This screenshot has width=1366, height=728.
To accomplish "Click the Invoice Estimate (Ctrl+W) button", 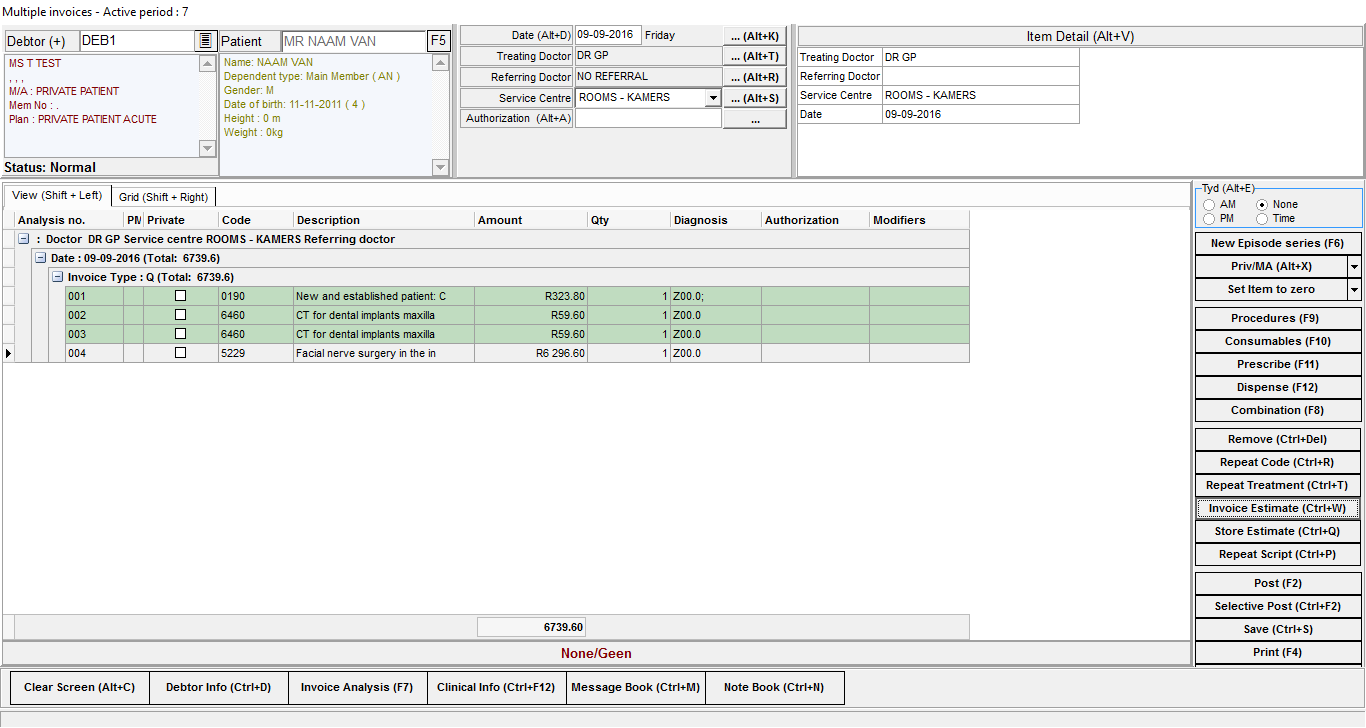I will [x=1277, y=509].
